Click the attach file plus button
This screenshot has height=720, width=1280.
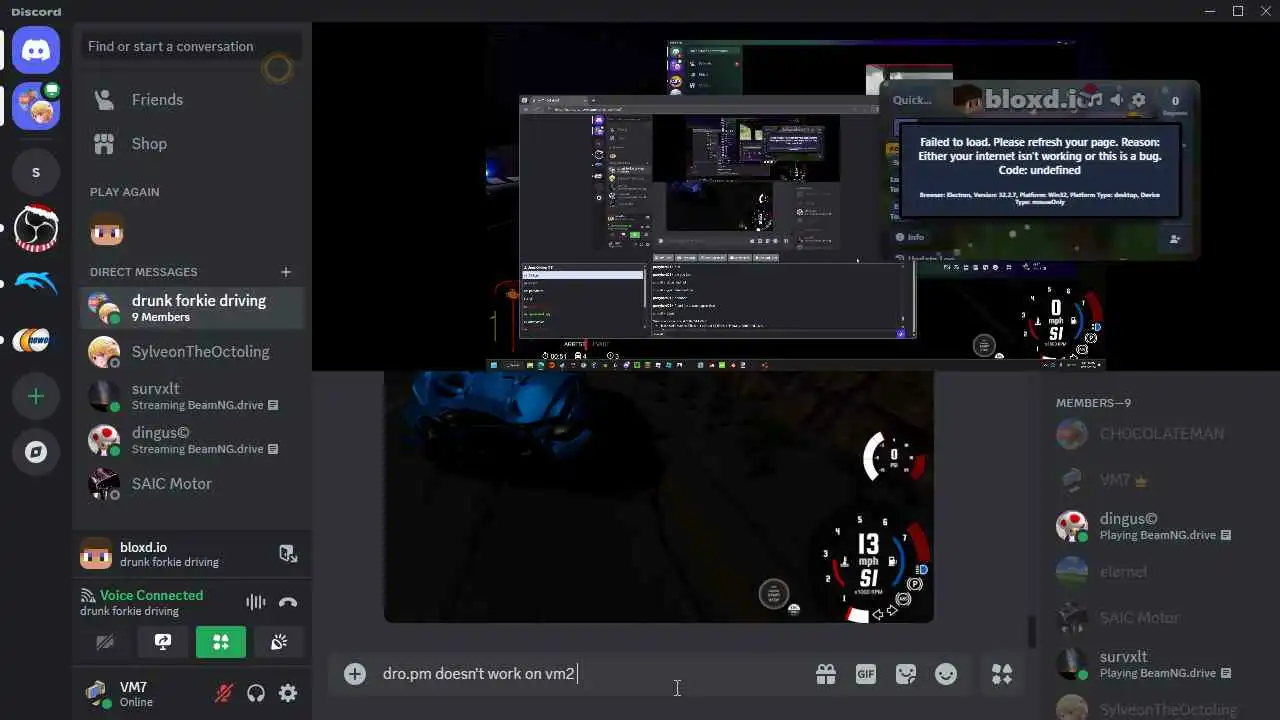pos(355,674)
